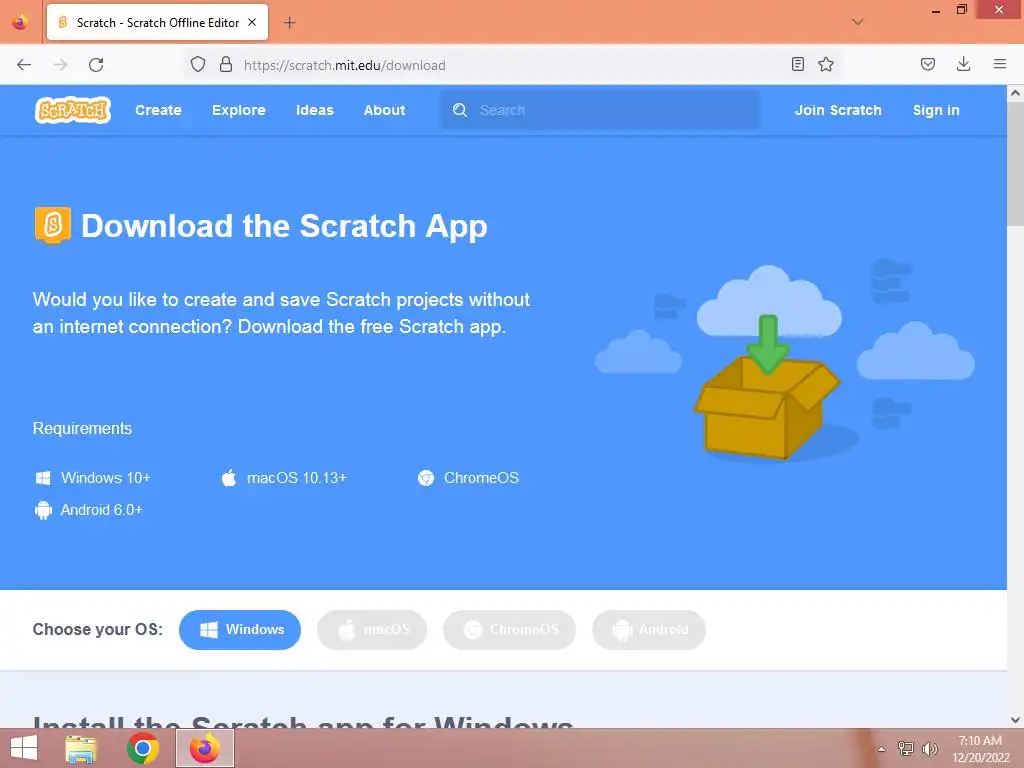Click the Chrome icon beside ChromeOS requirement
The width and height of the screenshot is (1024, 768).
coord(426,478)
